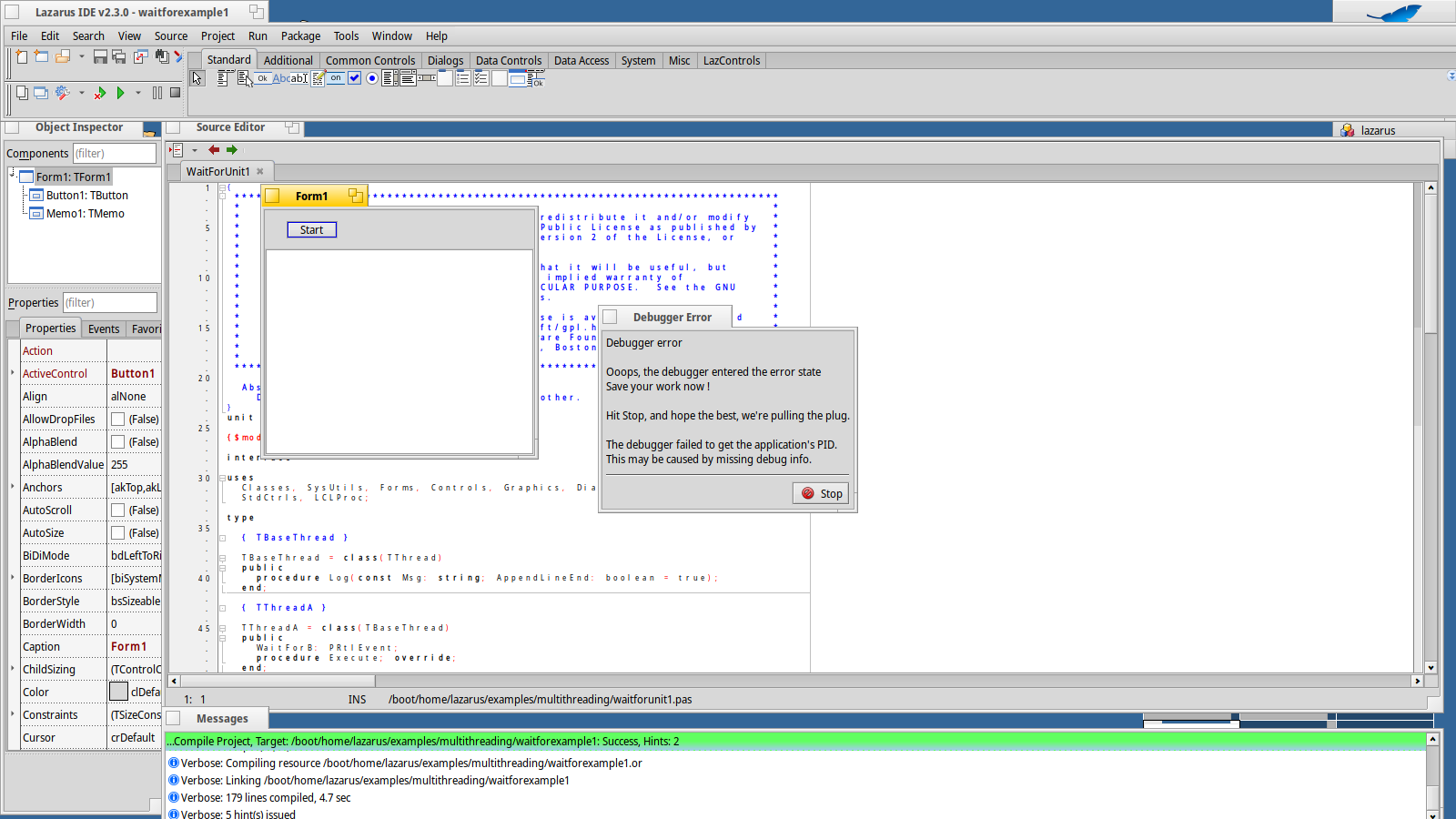This screenshot has height=819, width=1456.
Task: Pick the selection arrow tool in palette
Action: coord(197,78)
